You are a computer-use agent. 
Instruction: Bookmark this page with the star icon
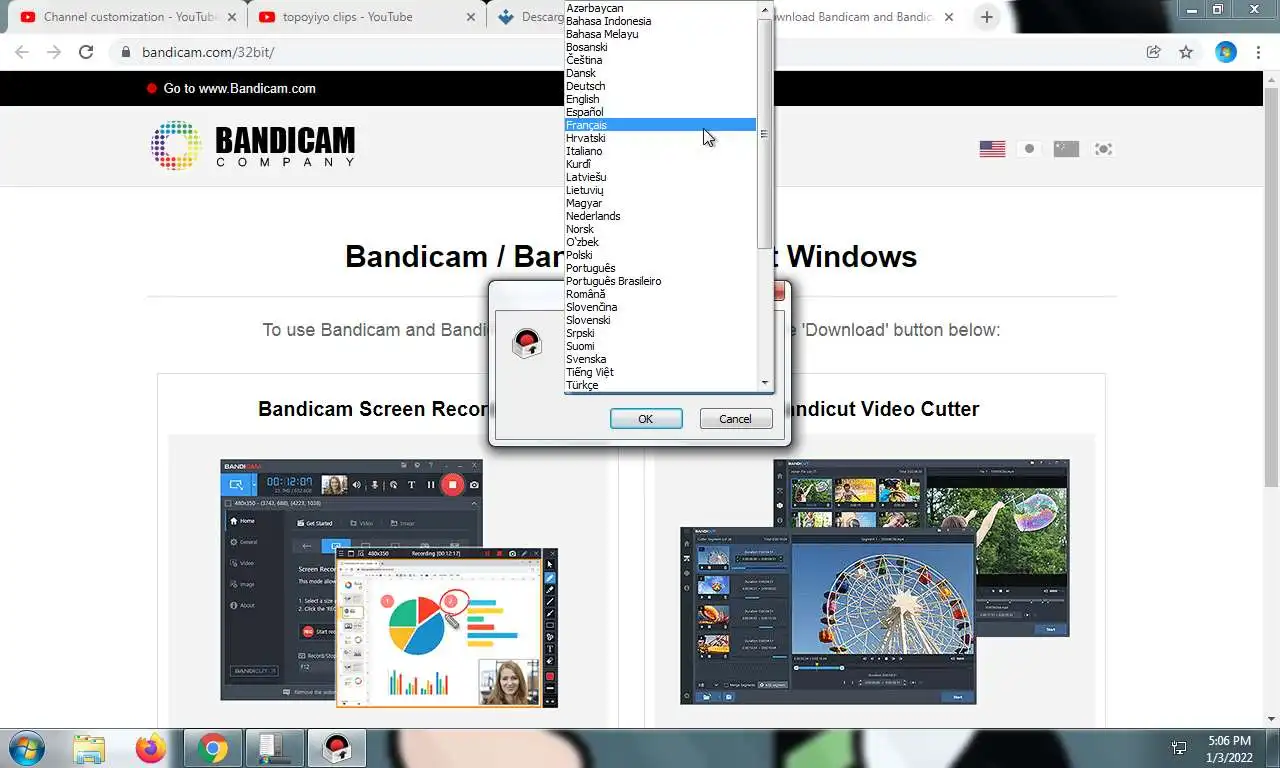pos(1186,52)
